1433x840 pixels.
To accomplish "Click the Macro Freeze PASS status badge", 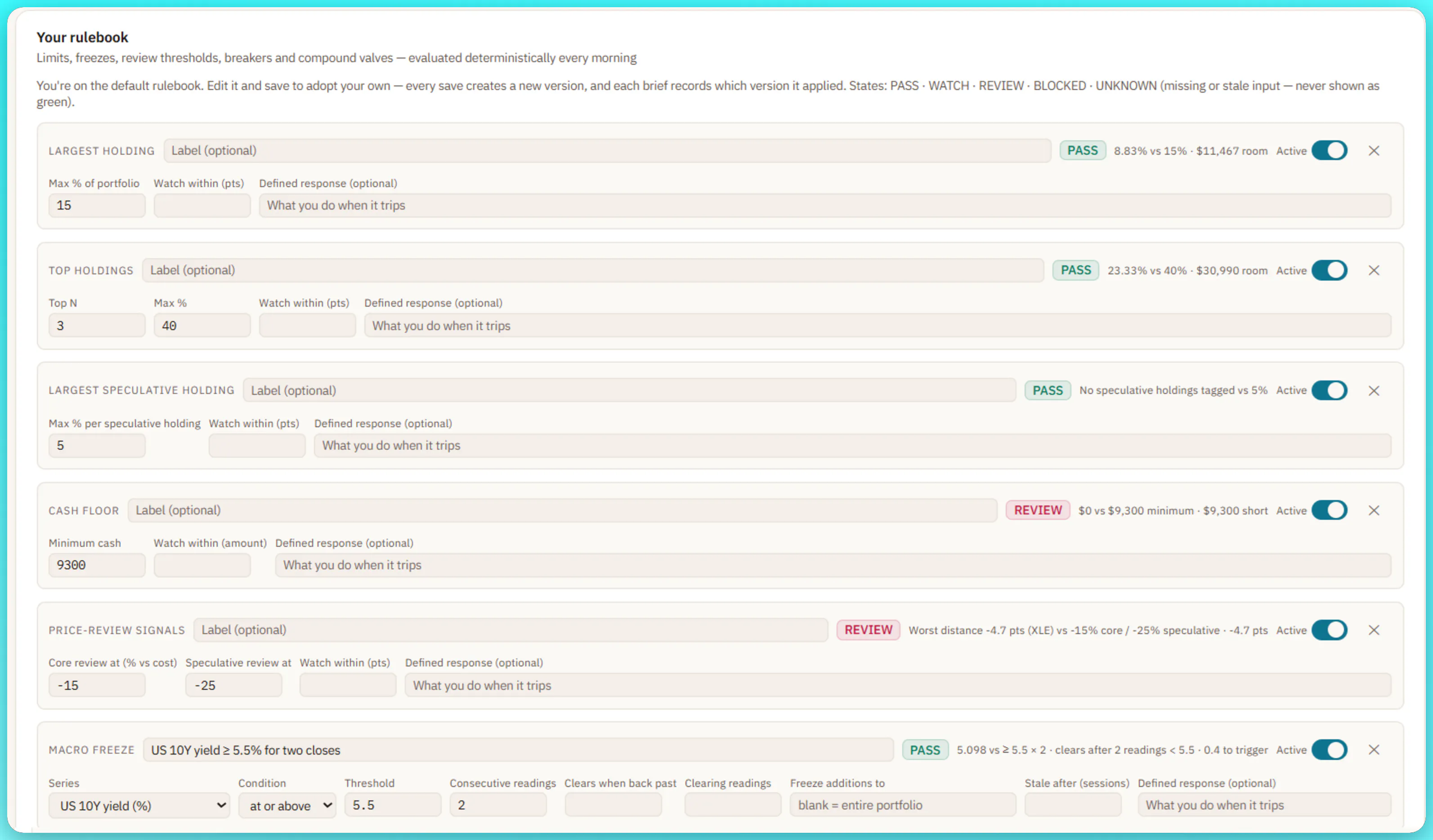I will (x=925, y=750).
